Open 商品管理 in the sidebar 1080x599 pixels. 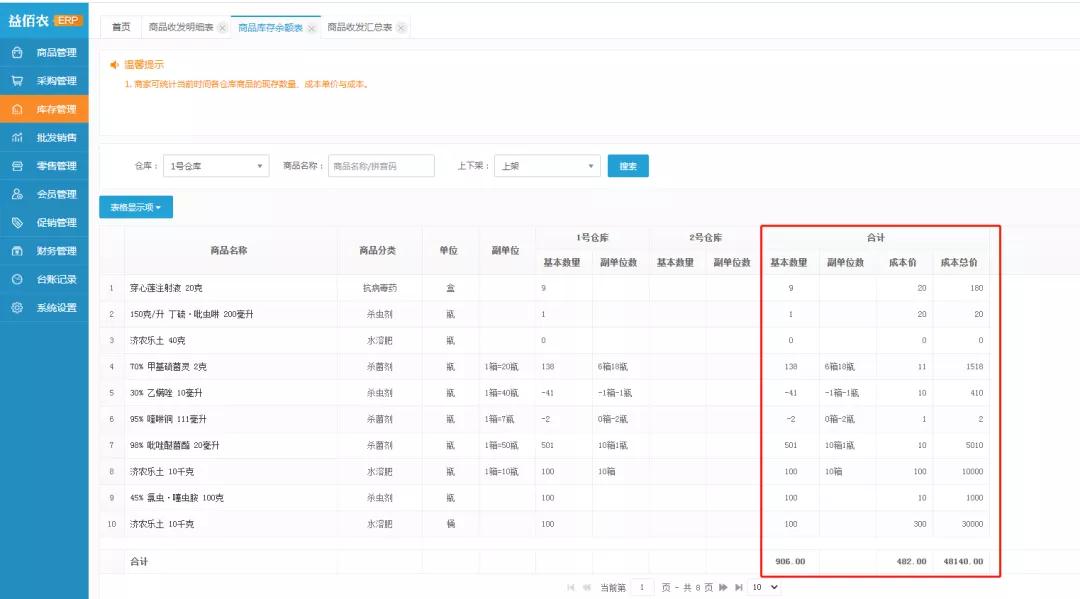point(55,52)
